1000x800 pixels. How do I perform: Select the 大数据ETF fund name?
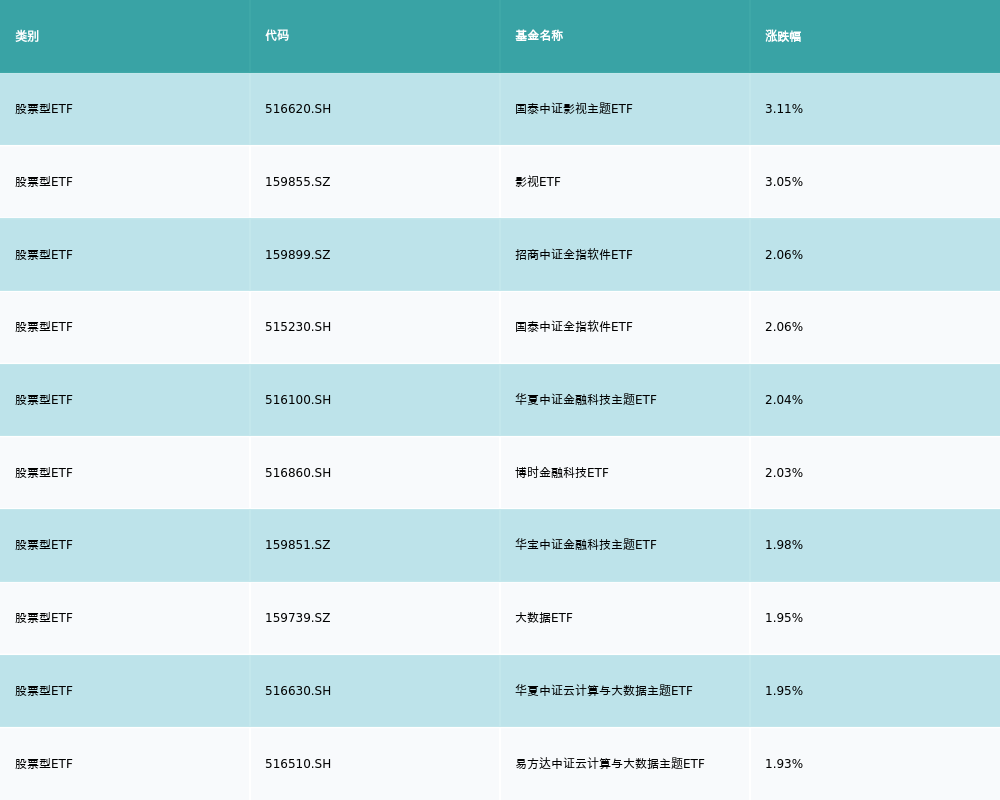click(x=544, y=618)
